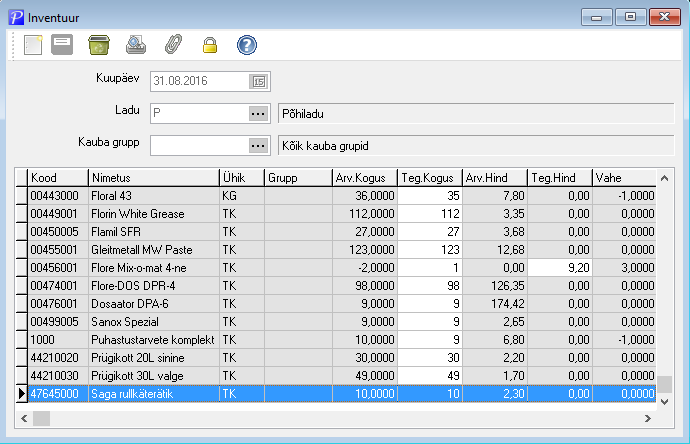690x444 pixels.
Task: Click code 00443000 cell
Action: (58, 196)
